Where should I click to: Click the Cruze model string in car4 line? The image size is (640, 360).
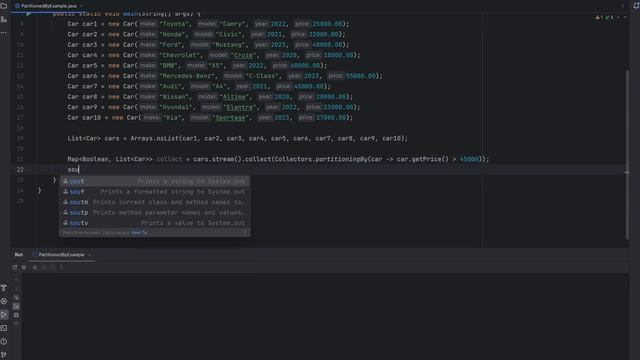click(244, 55)
